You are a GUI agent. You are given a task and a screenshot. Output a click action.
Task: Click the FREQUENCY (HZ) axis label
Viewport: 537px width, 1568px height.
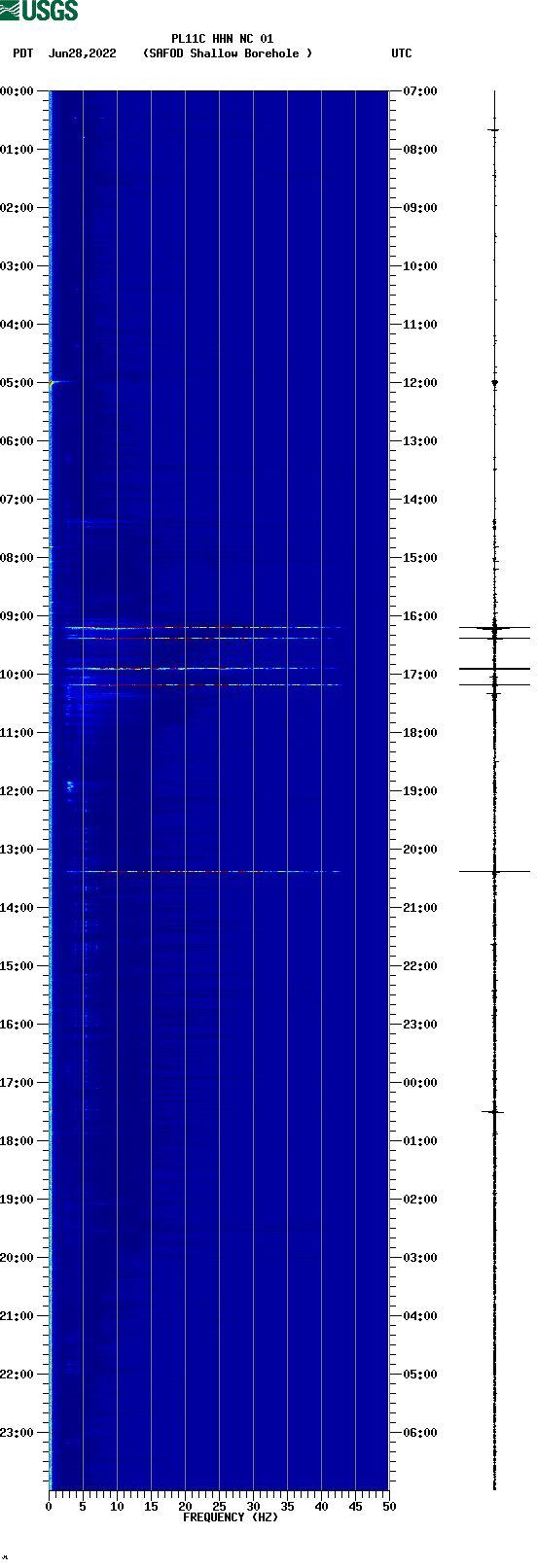(x=231, y=1517)
